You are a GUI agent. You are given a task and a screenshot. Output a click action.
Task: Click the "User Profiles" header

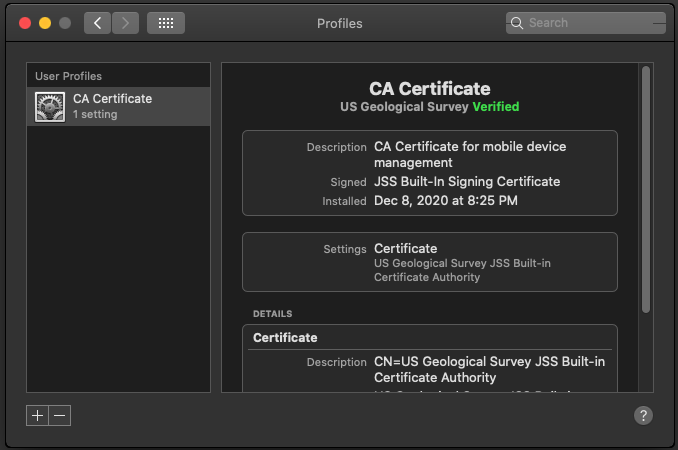click(68, 76)
